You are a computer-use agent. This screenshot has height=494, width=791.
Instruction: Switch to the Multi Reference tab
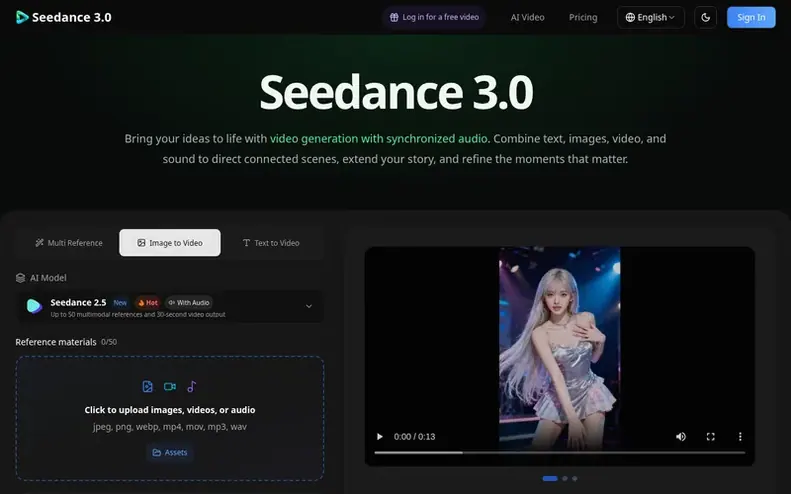click(x=69, y=243)
